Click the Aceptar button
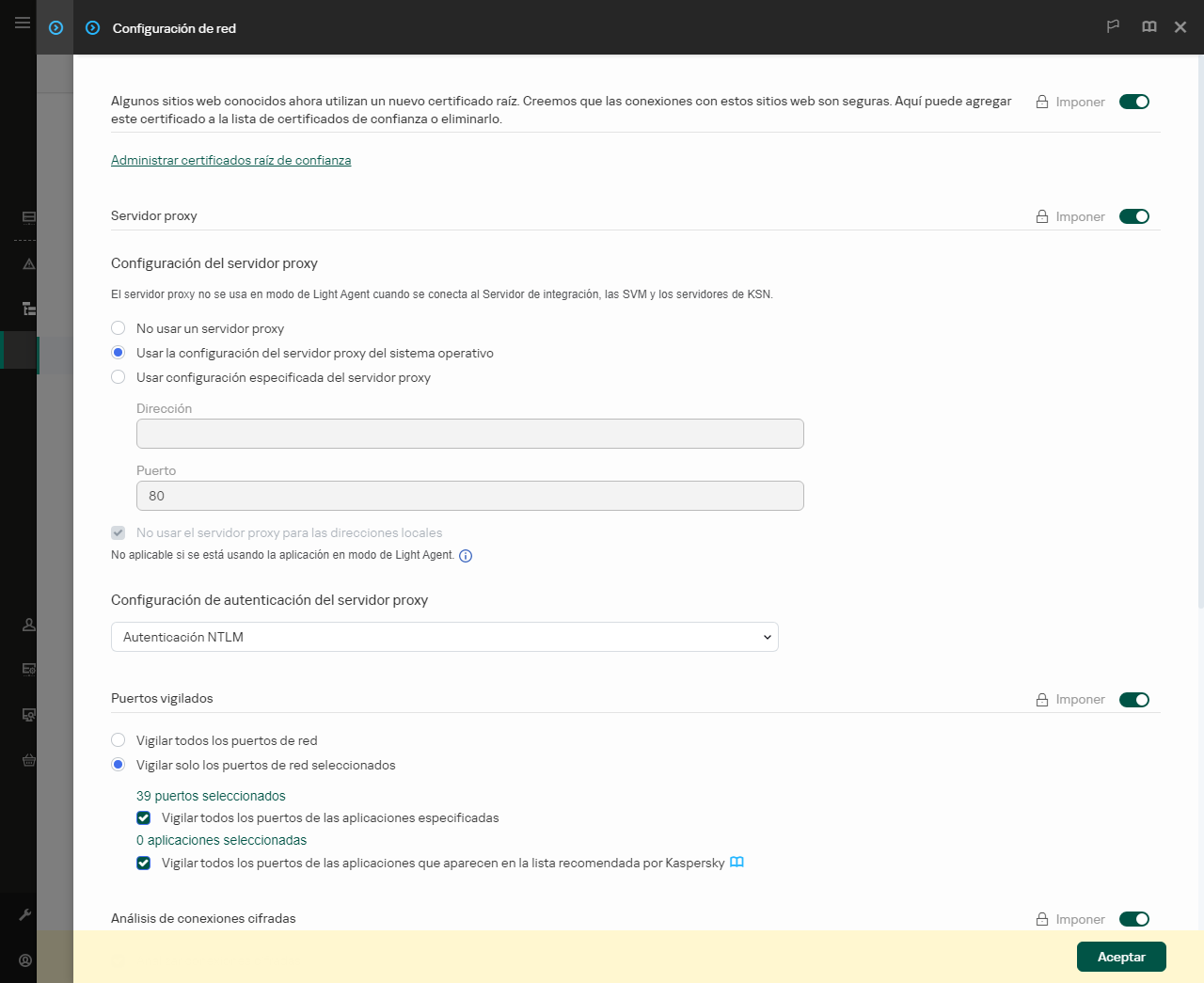The height and width of the screenshot is (983, 1204). coord(1121,956)
